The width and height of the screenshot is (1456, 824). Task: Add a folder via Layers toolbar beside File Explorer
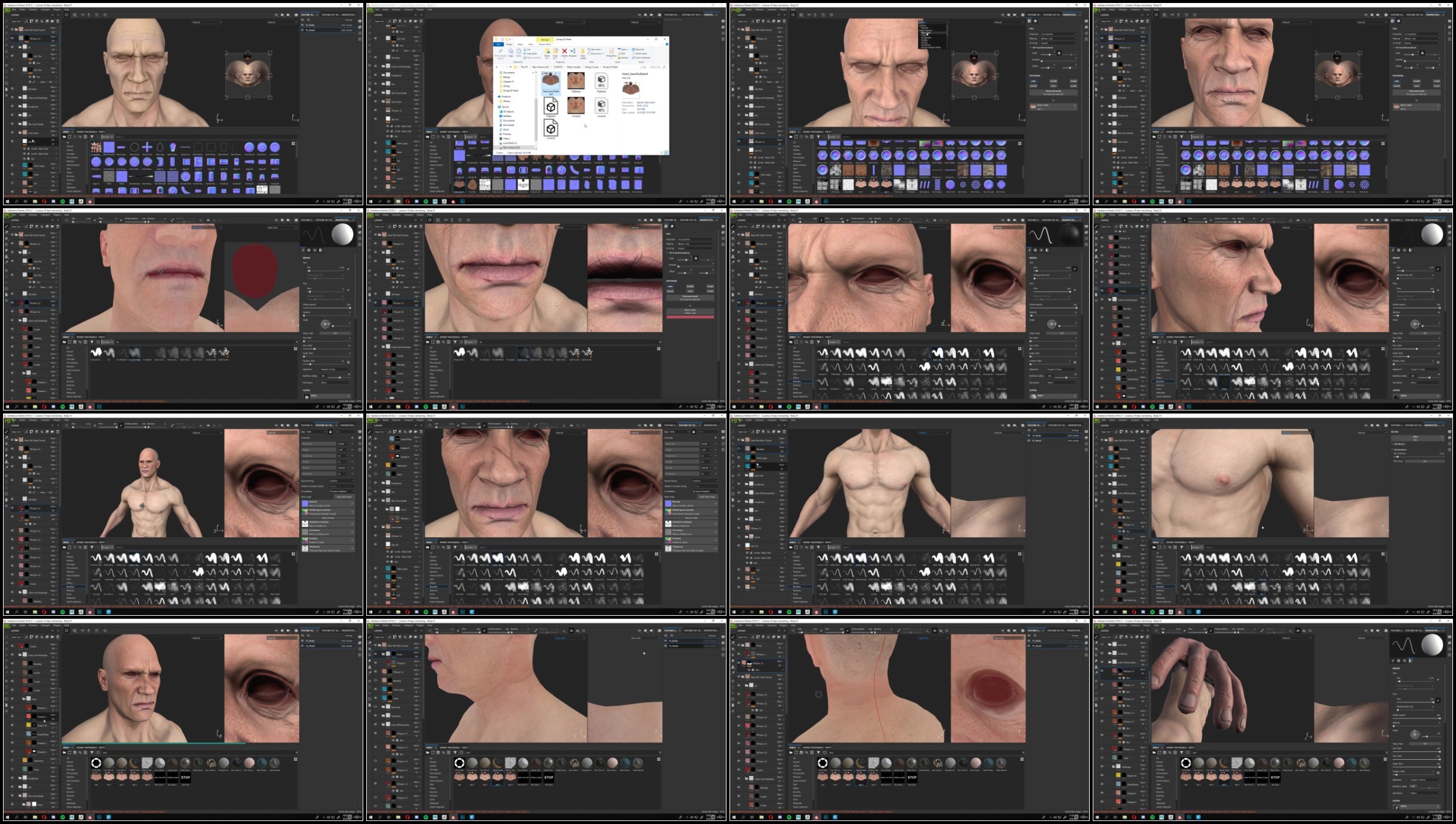415,21
